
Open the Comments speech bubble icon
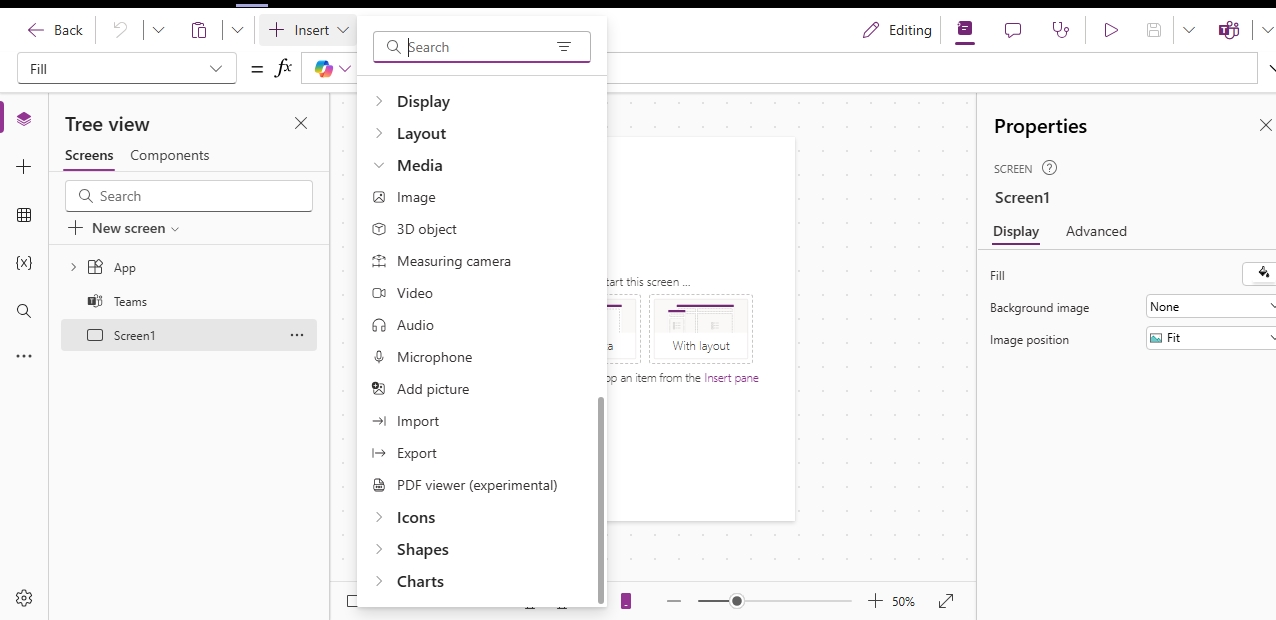coord(1013,30)
